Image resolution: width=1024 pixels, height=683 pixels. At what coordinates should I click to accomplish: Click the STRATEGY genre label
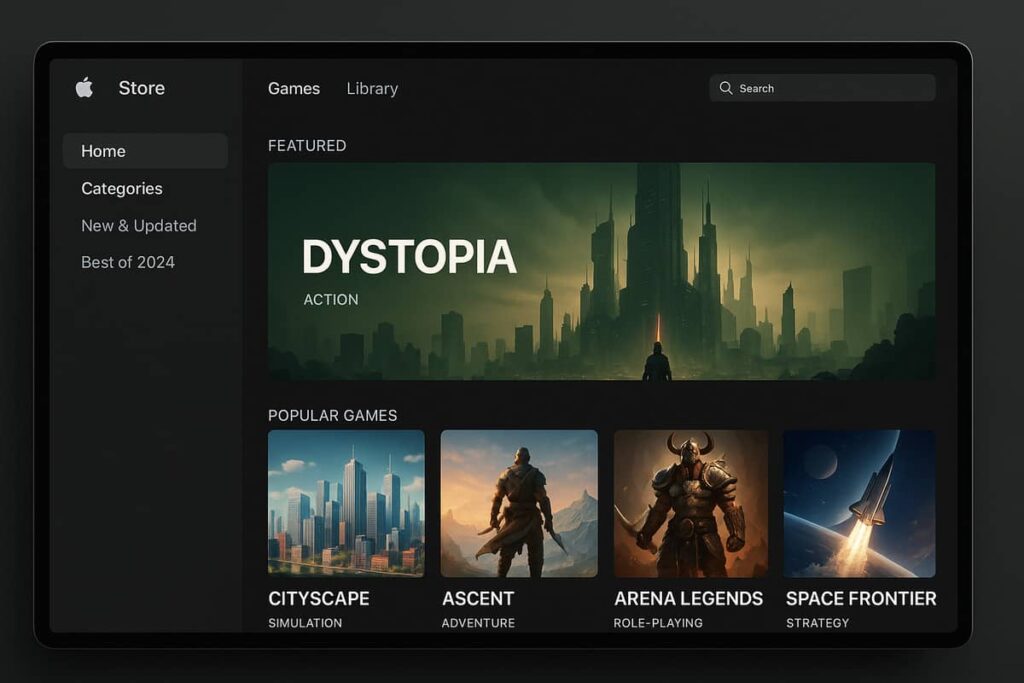pos(818,623)
